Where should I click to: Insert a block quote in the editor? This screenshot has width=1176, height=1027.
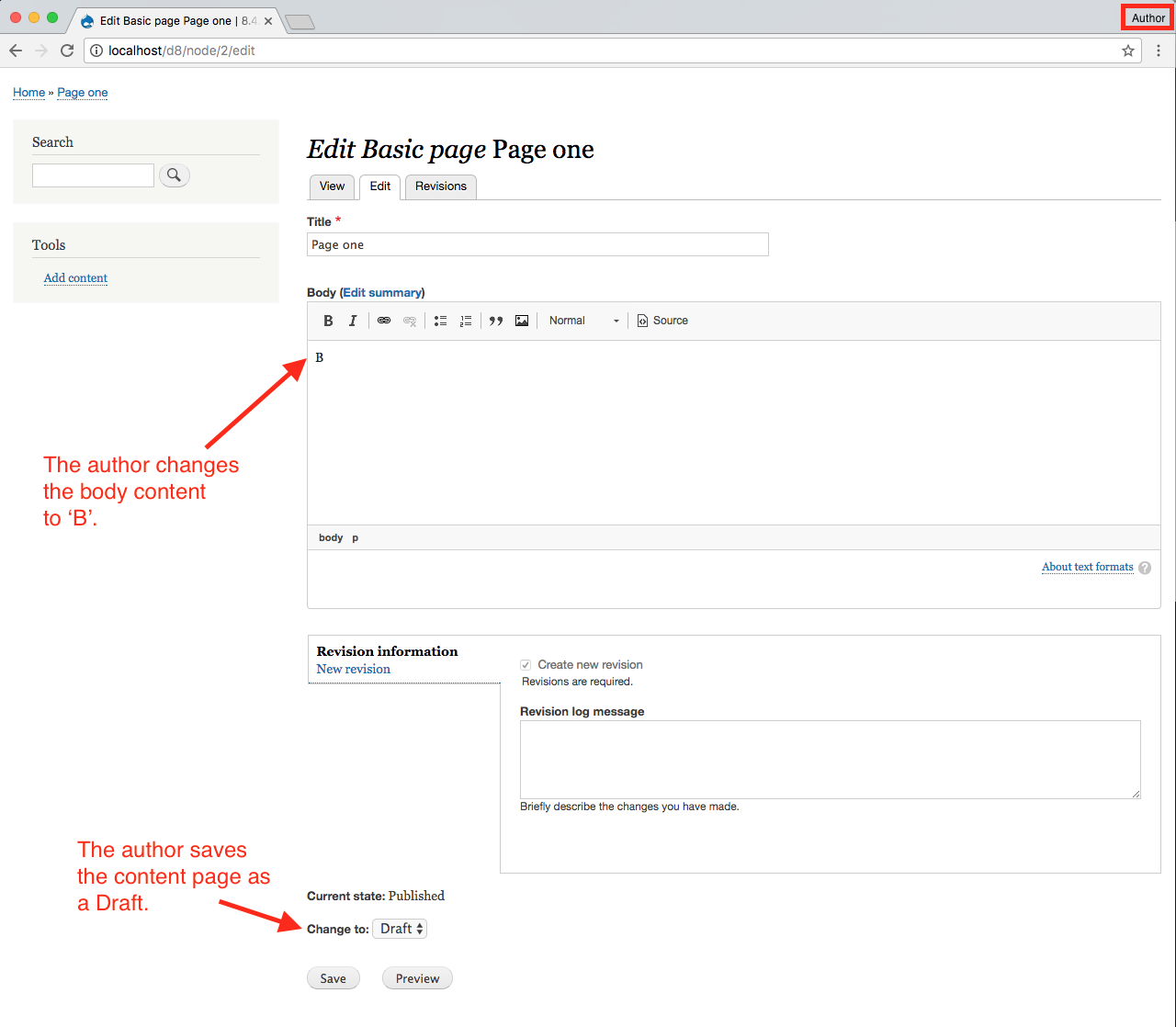click(495, 320)
